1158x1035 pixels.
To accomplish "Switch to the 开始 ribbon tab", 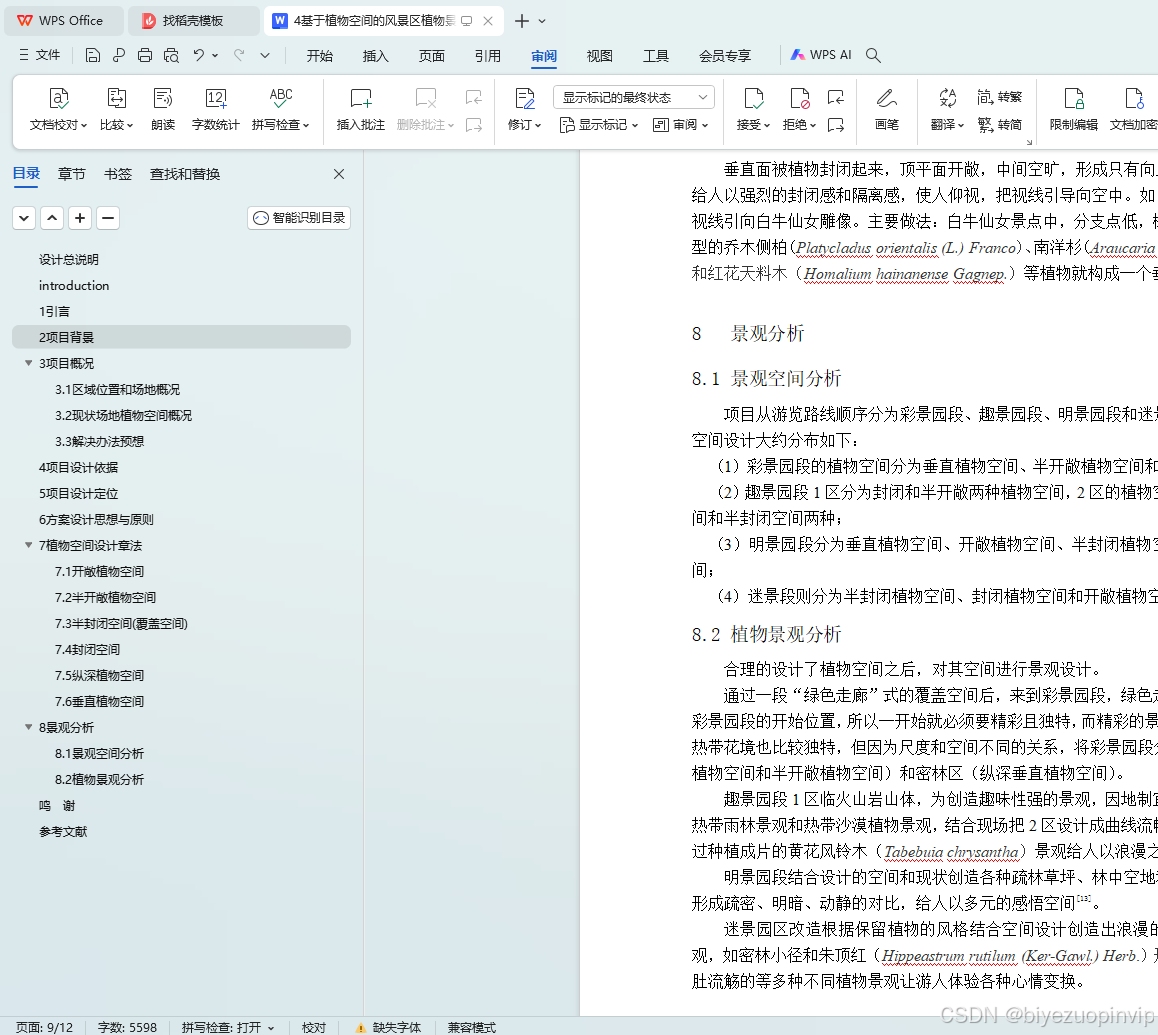I will [x=320, y=56].
